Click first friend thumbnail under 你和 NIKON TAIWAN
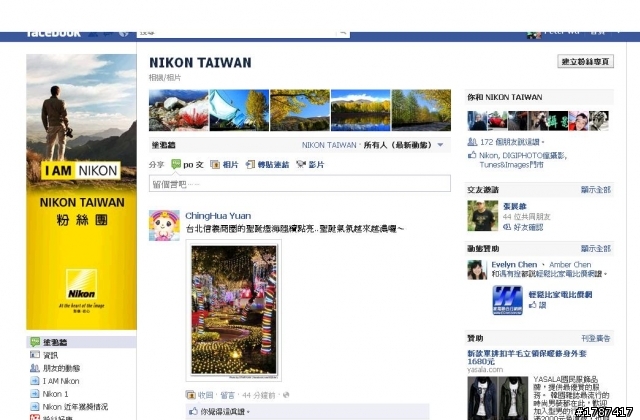This screenshot has height=420, width=640. (477, 121)
